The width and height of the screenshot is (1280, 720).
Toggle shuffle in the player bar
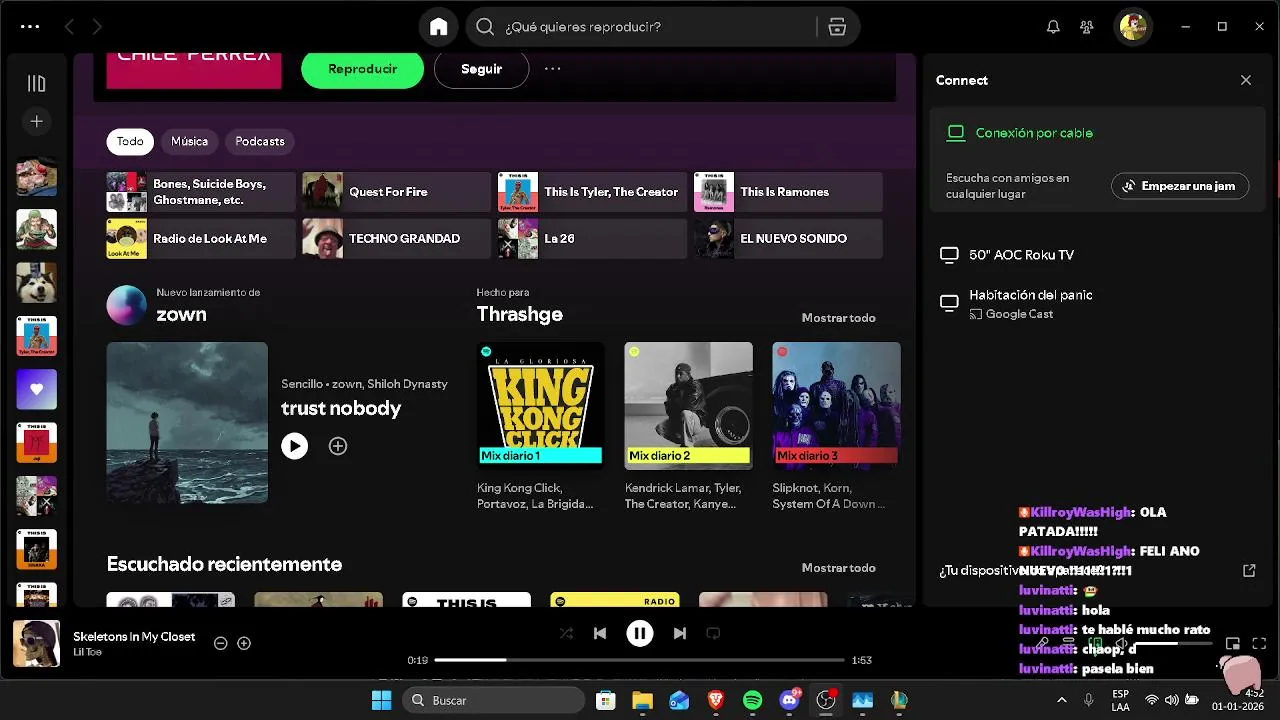pos(566,633)
